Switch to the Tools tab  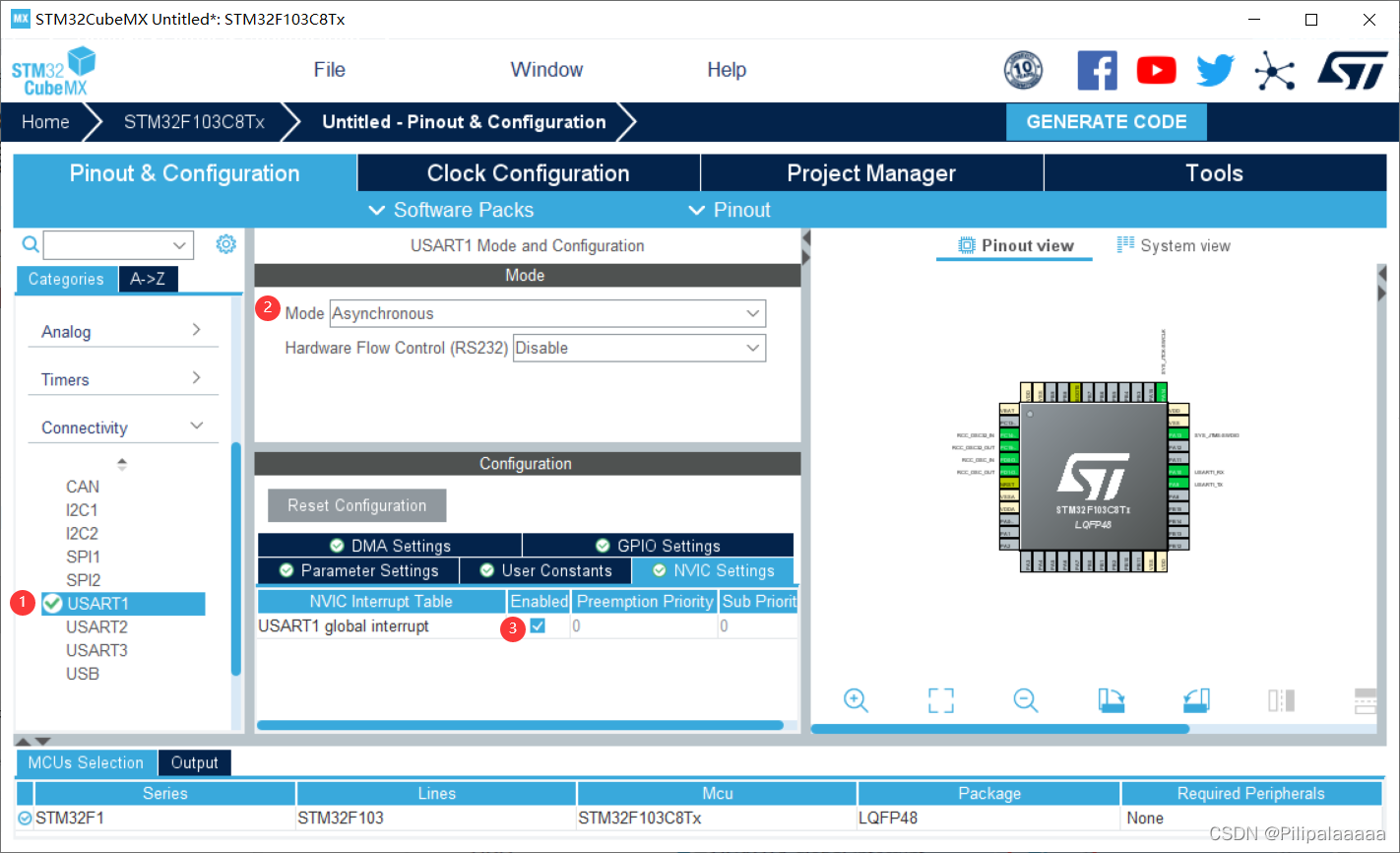(x=1215, y=173)
